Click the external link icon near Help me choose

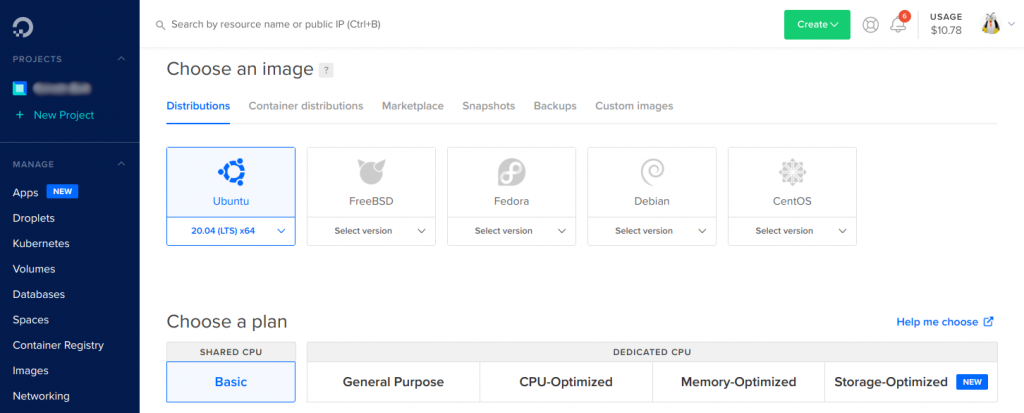pos(989,322)
